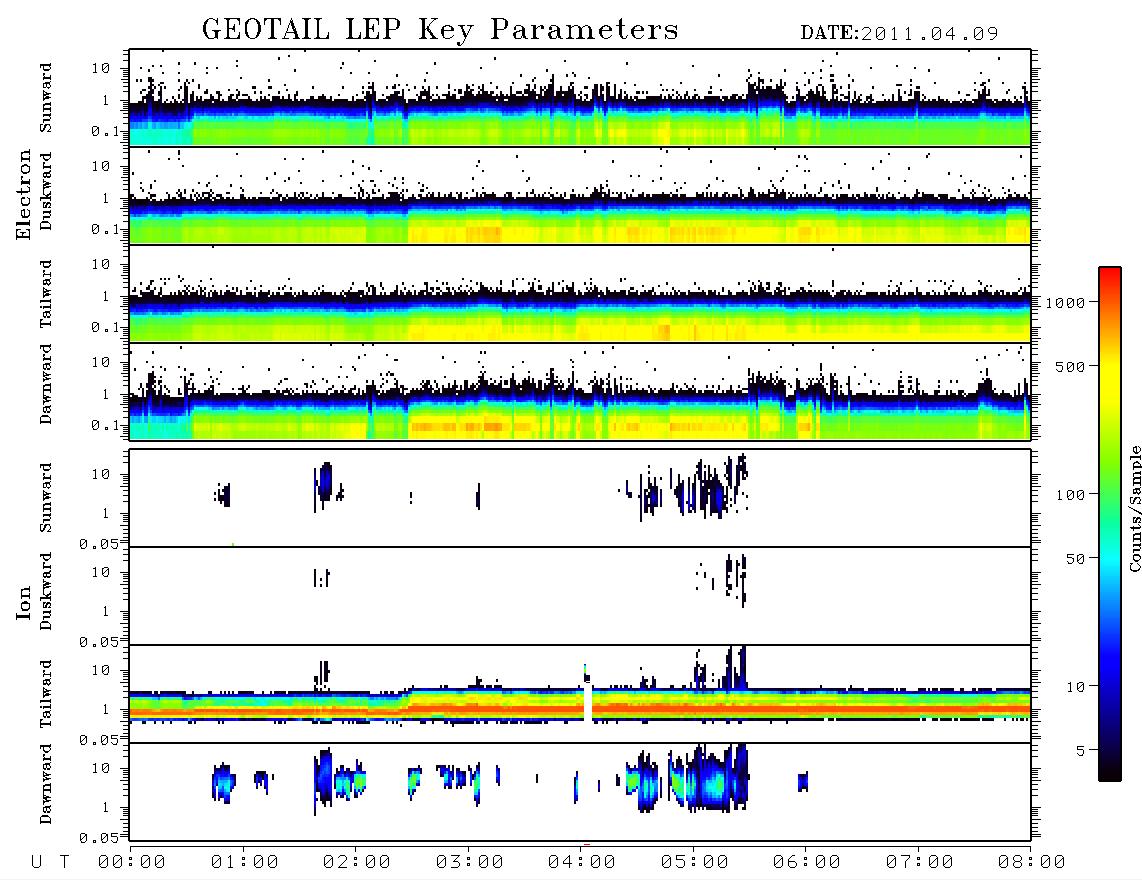
Task: Click the colorbar 5 tick value
Action: tap(1081, 751)
